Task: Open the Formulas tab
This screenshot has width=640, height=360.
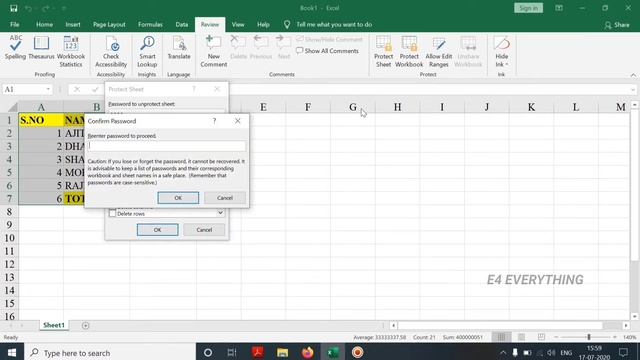Action: tap(150, 24)
